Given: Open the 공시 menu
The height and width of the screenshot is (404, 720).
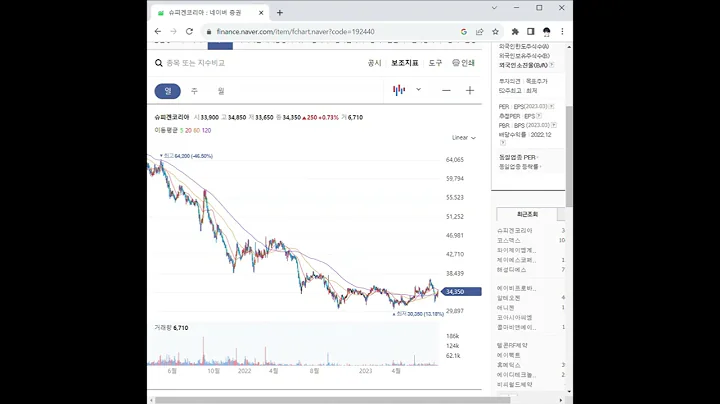Looking at the screenshot, I should 374,63.
